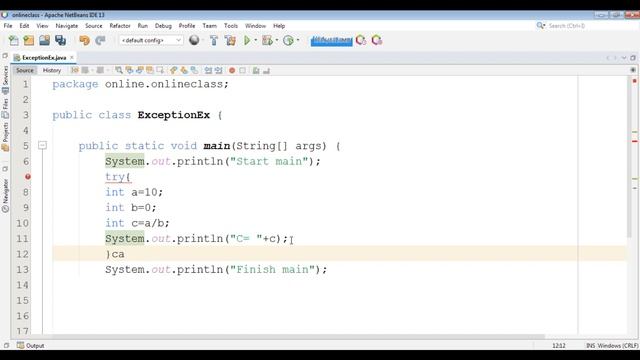The image size is (640, 360).
Task: Click the Redo arrow icon
Action: [100, 40]
